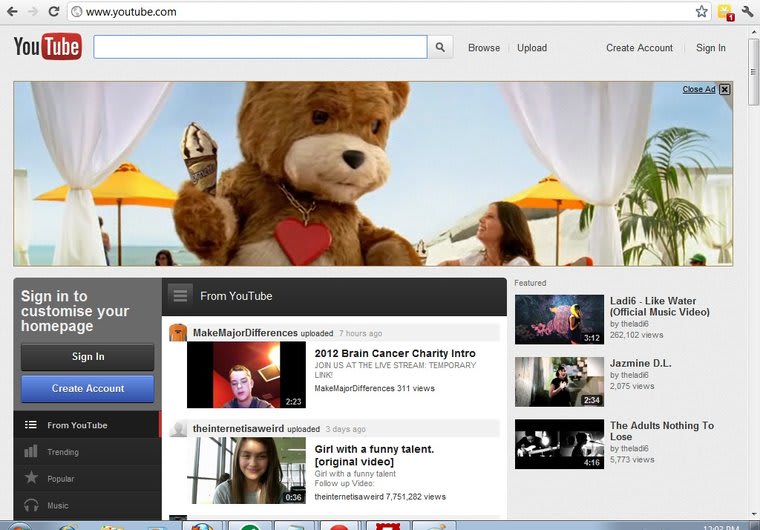Click the YouTube logo

click(x=48, y=47)
